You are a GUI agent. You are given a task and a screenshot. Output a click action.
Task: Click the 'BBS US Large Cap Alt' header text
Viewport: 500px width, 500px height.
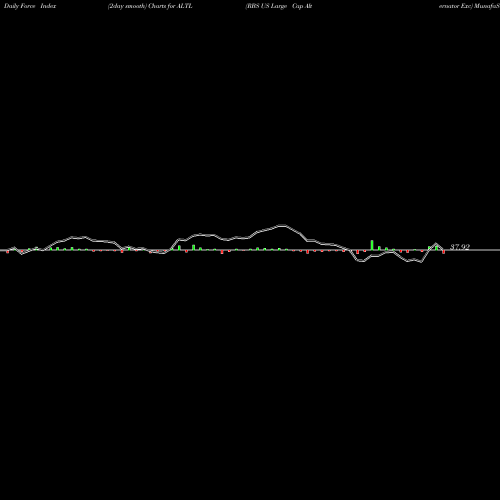pos(279,6)
